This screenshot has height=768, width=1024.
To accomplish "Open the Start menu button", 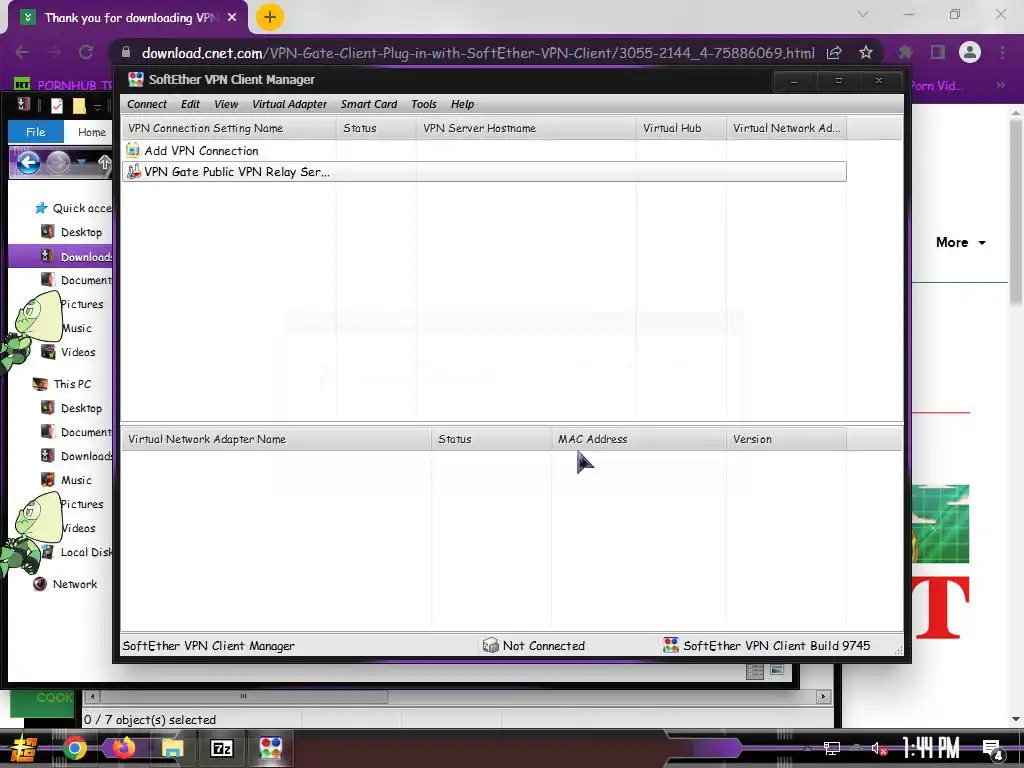I will tap(23, 748).
